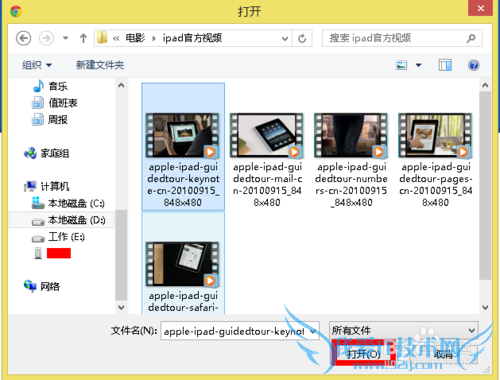Select the safari guided tour video thumbnail
This screenshot has width=500, height=380.
pos(183,264)
